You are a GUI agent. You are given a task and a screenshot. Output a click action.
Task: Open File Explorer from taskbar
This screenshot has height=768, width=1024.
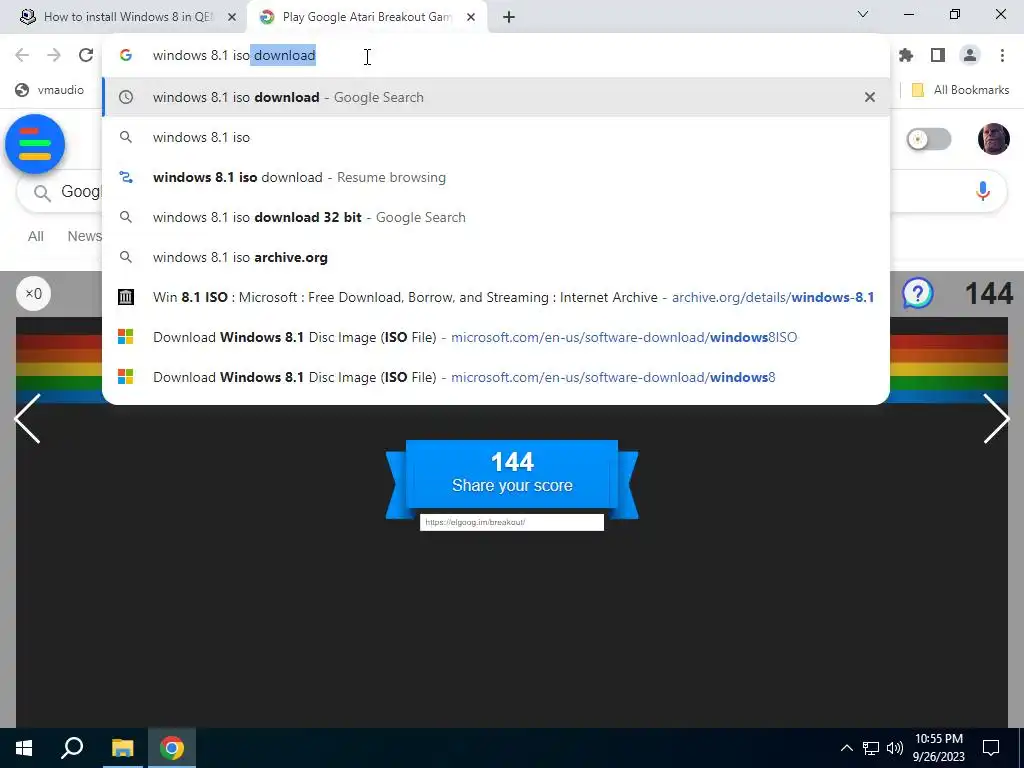coord(122,748)
